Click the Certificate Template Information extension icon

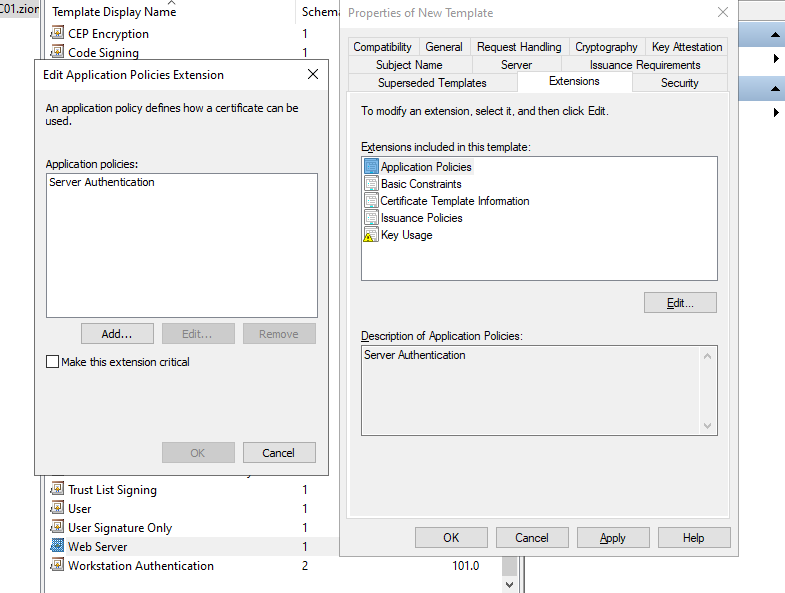click(x=371, y=200)
